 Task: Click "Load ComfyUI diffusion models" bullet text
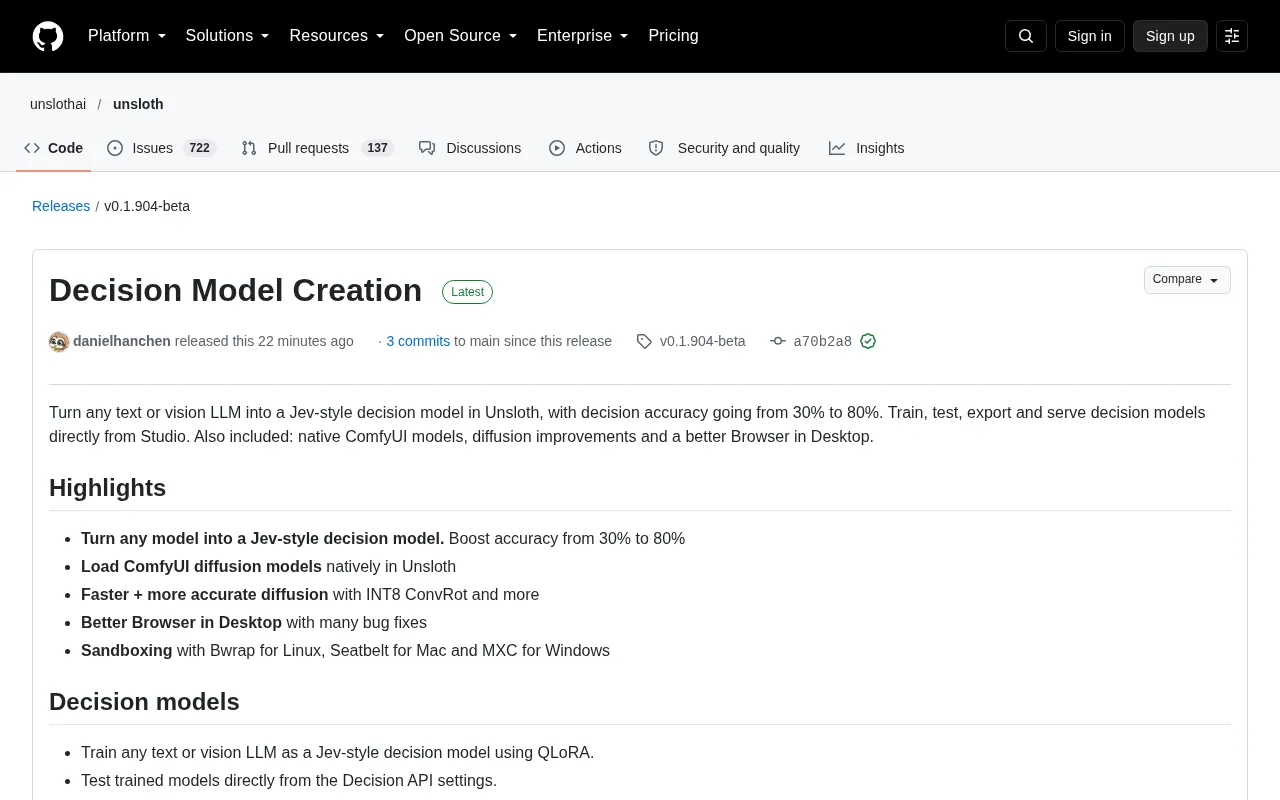(201, 566)
